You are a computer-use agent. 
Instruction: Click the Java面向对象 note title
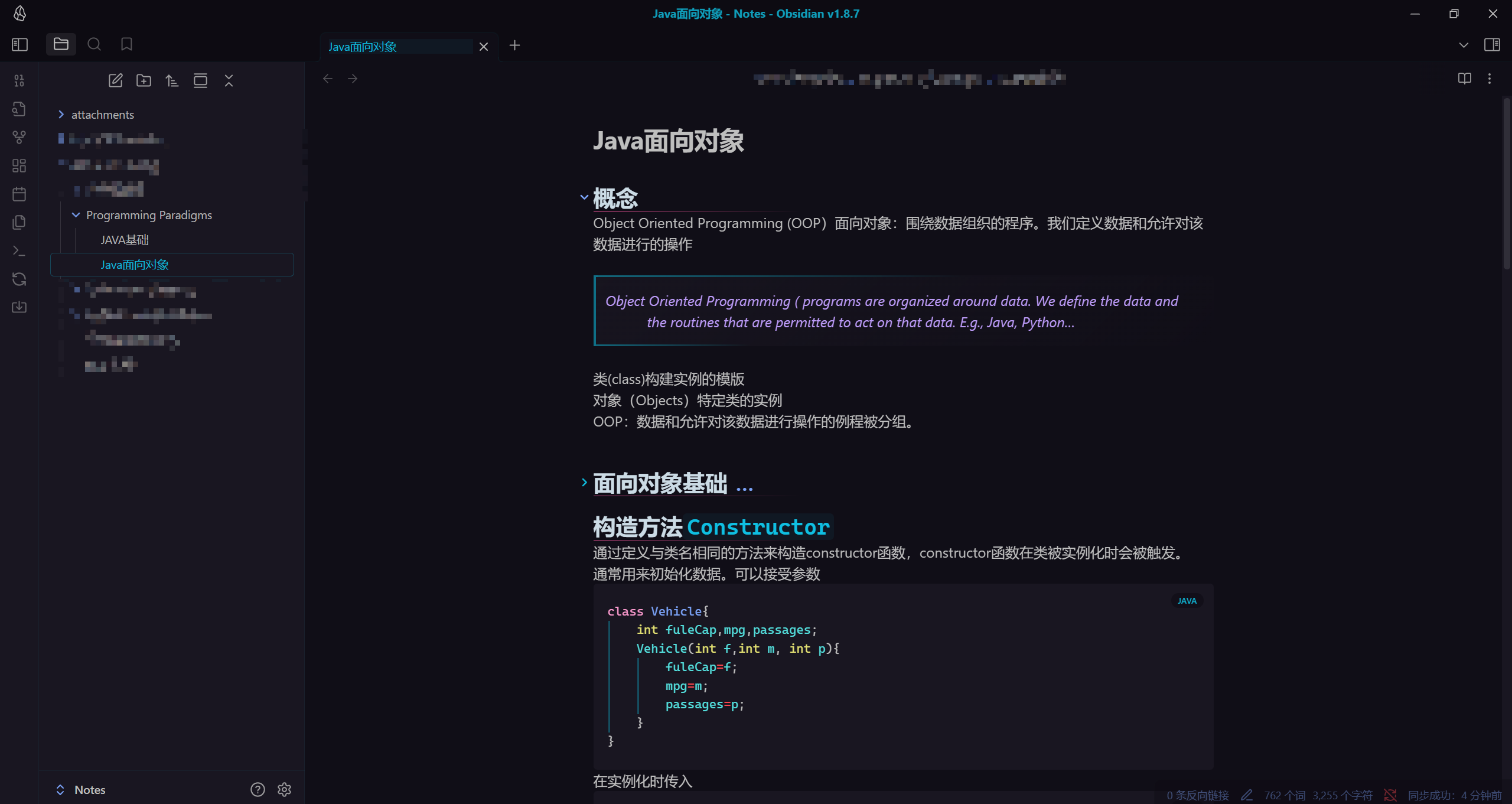(668, 141)
